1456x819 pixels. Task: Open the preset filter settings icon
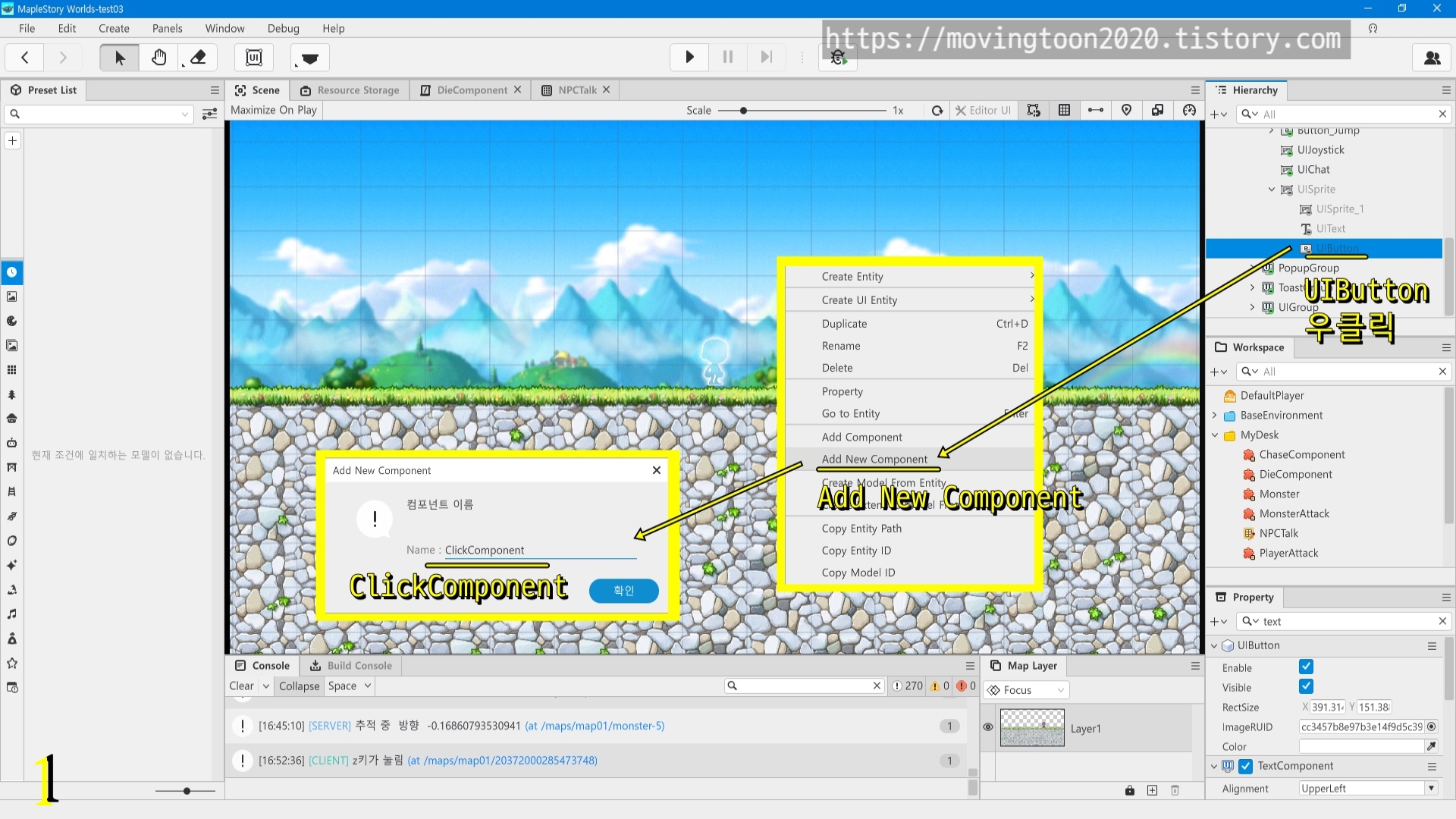click(210, 115)
